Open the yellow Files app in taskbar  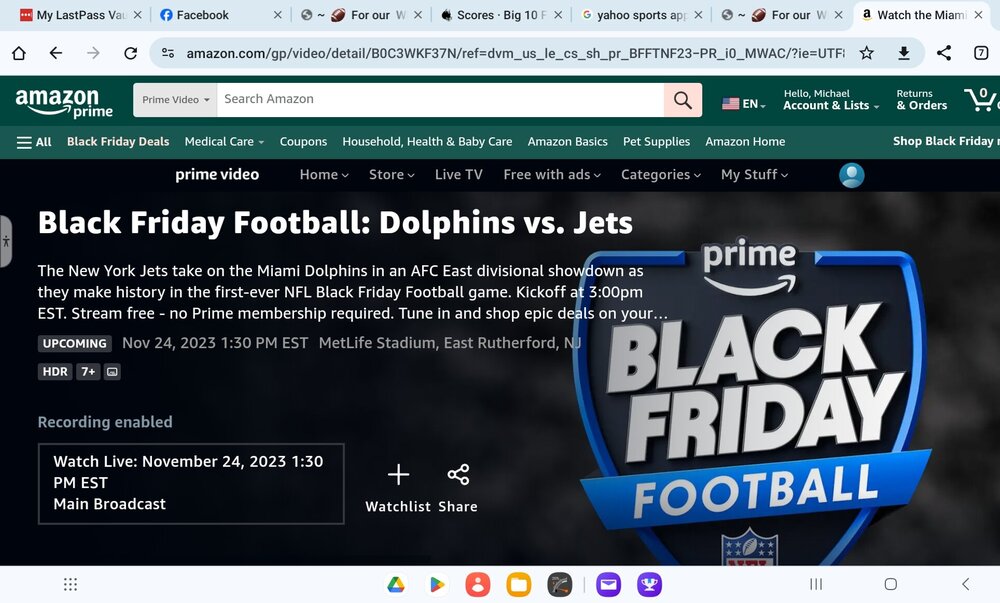pos(518,584)
